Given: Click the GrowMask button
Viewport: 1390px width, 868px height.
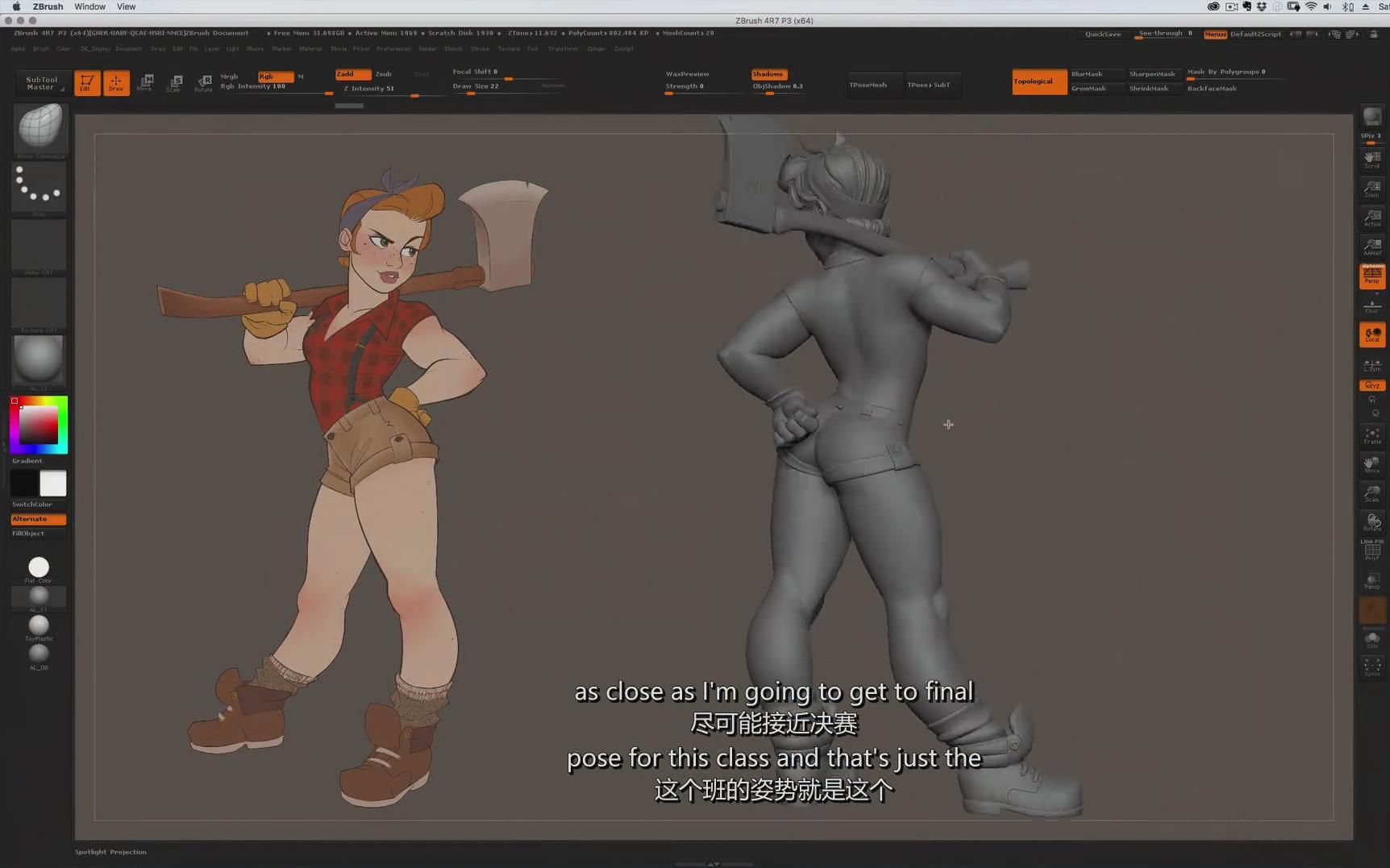Looking at the screenshot, I should [1095, 89].
